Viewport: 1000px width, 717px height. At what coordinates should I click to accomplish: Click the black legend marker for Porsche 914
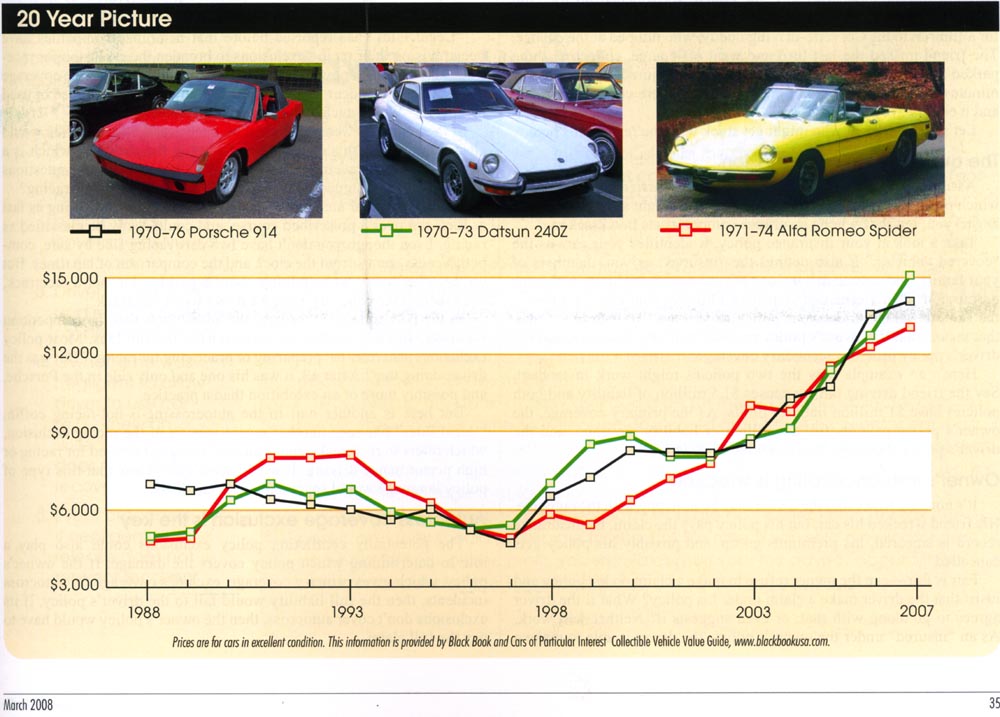pos(95,231)
